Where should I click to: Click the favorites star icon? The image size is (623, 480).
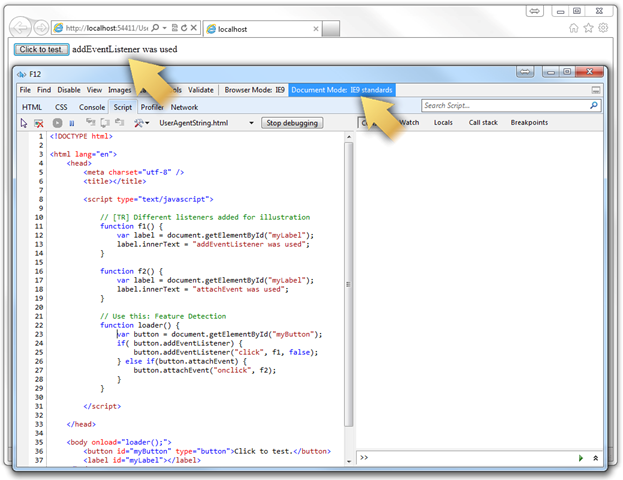pyautogui.click(x=588, y=28)
